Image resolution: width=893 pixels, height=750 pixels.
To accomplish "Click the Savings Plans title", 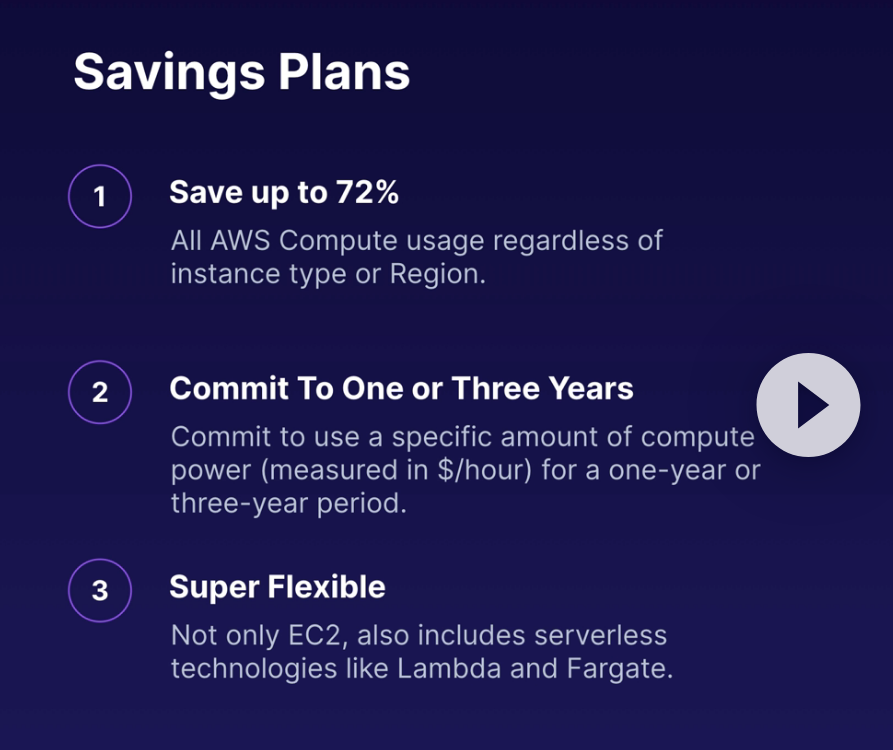I will point(242,73).
